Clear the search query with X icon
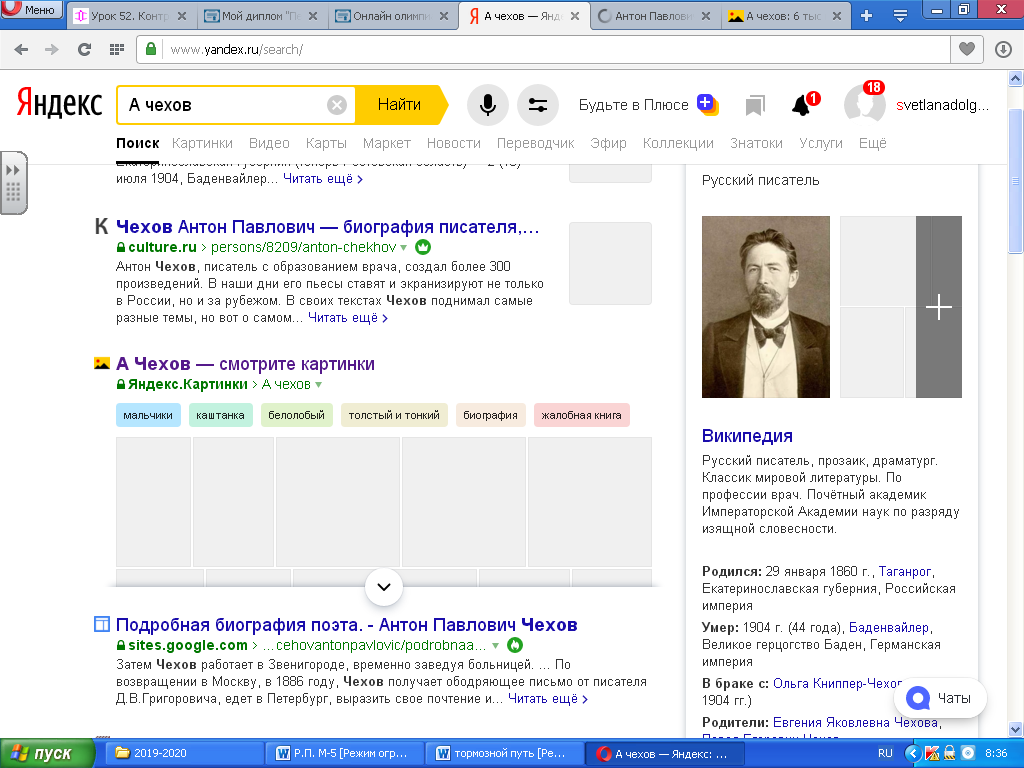1024x768 pixels. 337,105
